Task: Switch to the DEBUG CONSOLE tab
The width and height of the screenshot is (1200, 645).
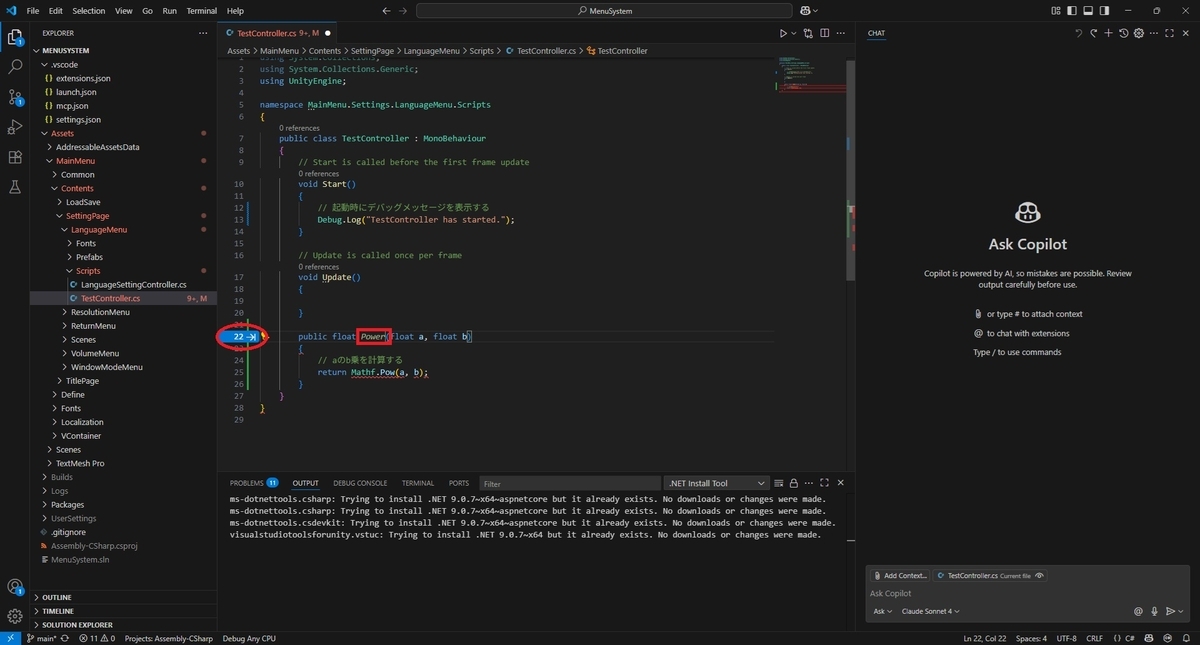Action: (x=360, y=483)
